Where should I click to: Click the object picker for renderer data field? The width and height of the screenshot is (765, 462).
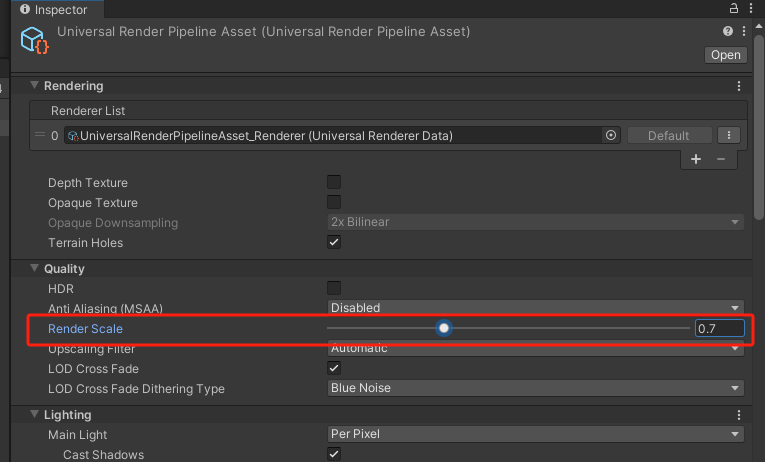click(610, 135)
